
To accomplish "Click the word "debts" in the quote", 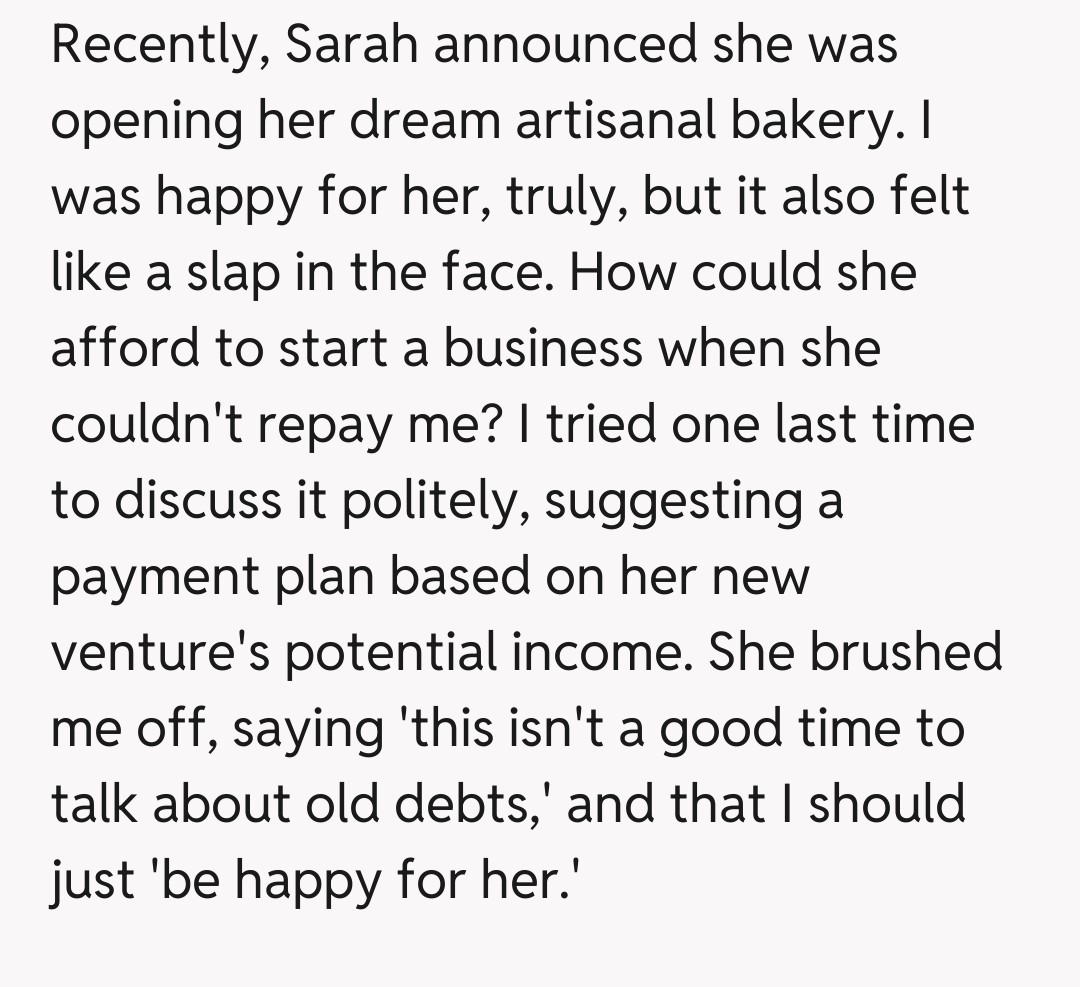I will [485, 805].
